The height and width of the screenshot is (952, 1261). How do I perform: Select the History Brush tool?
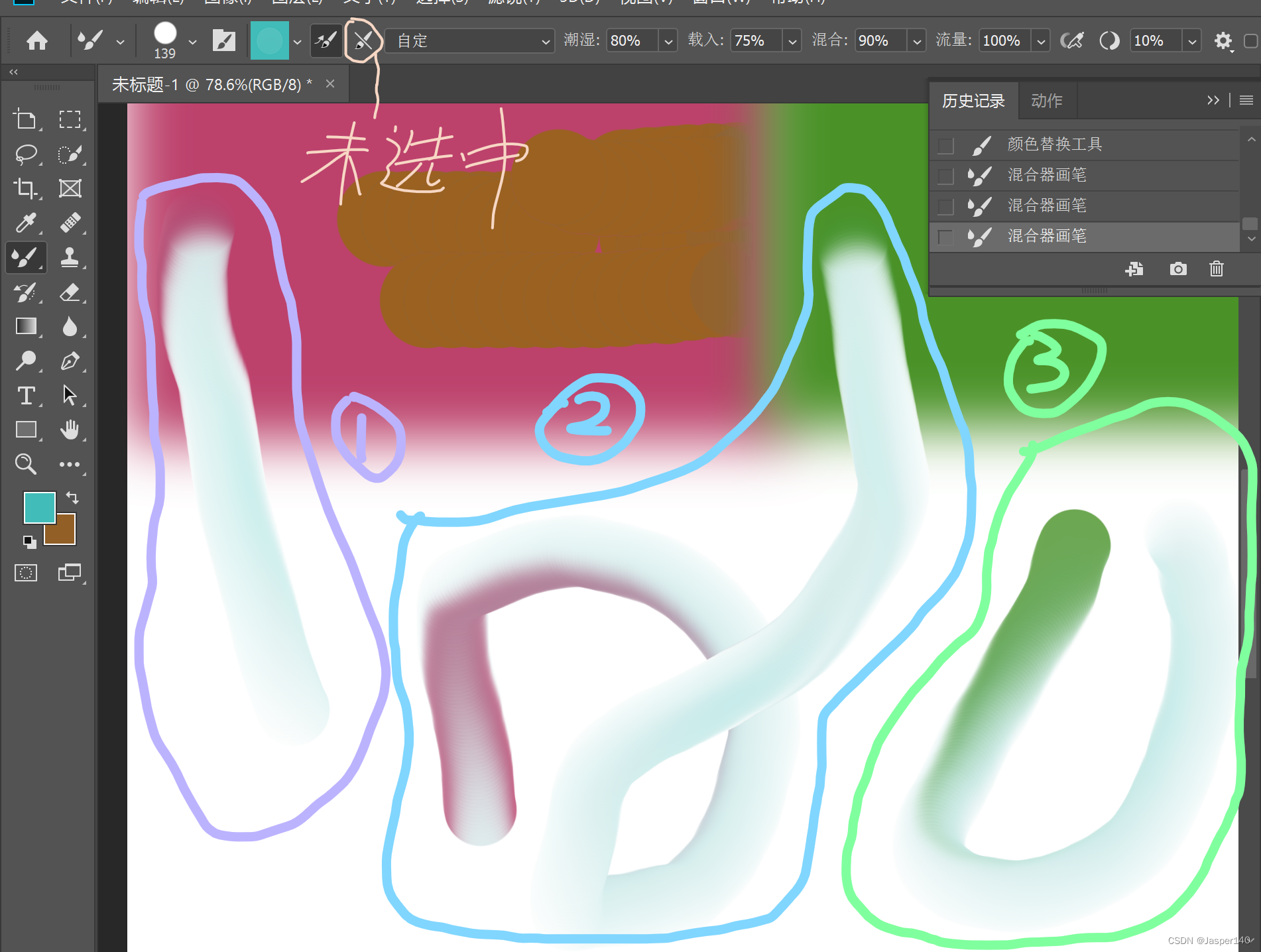click(27, 292)
